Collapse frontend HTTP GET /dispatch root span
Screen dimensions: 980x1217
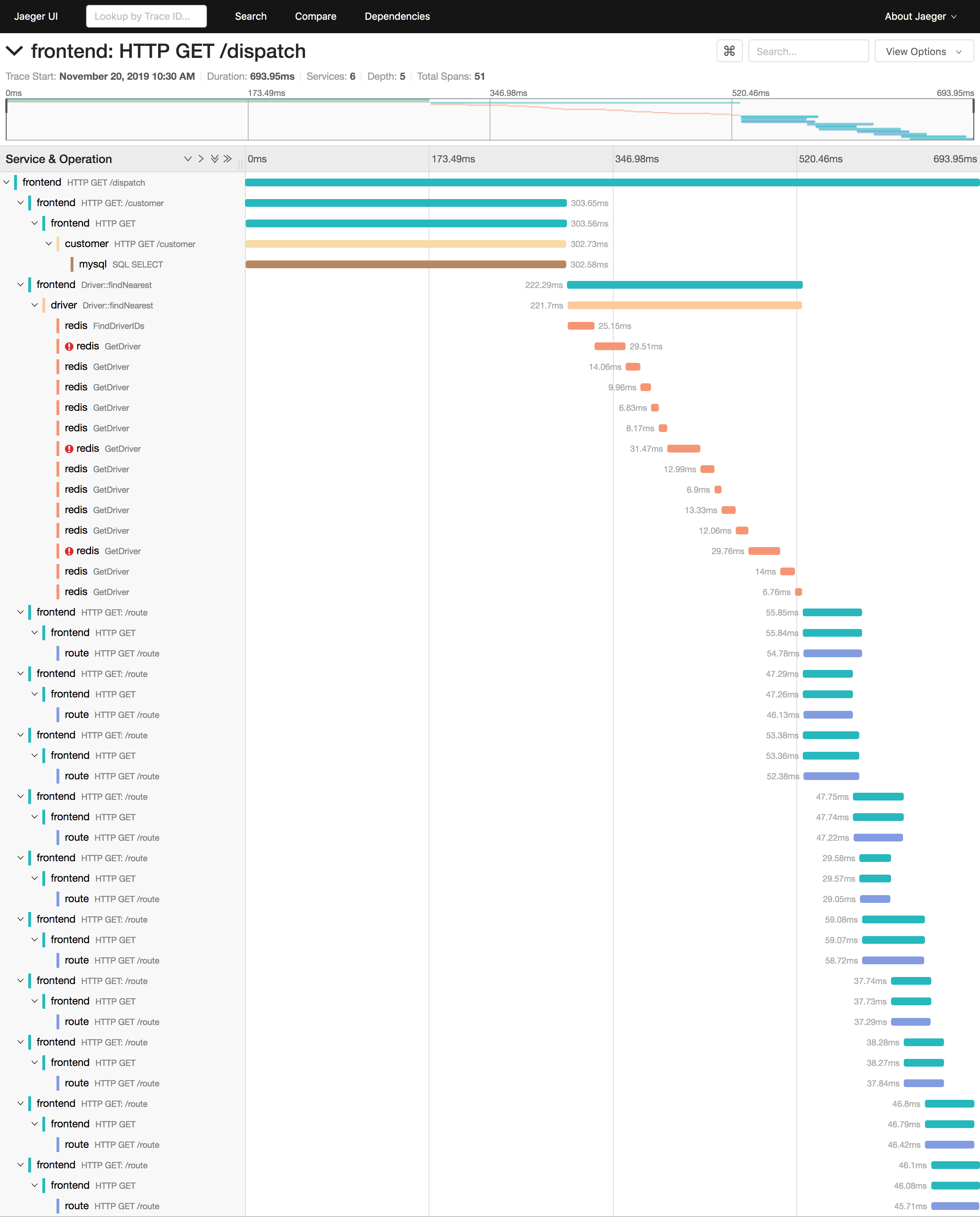pos(7,182)
